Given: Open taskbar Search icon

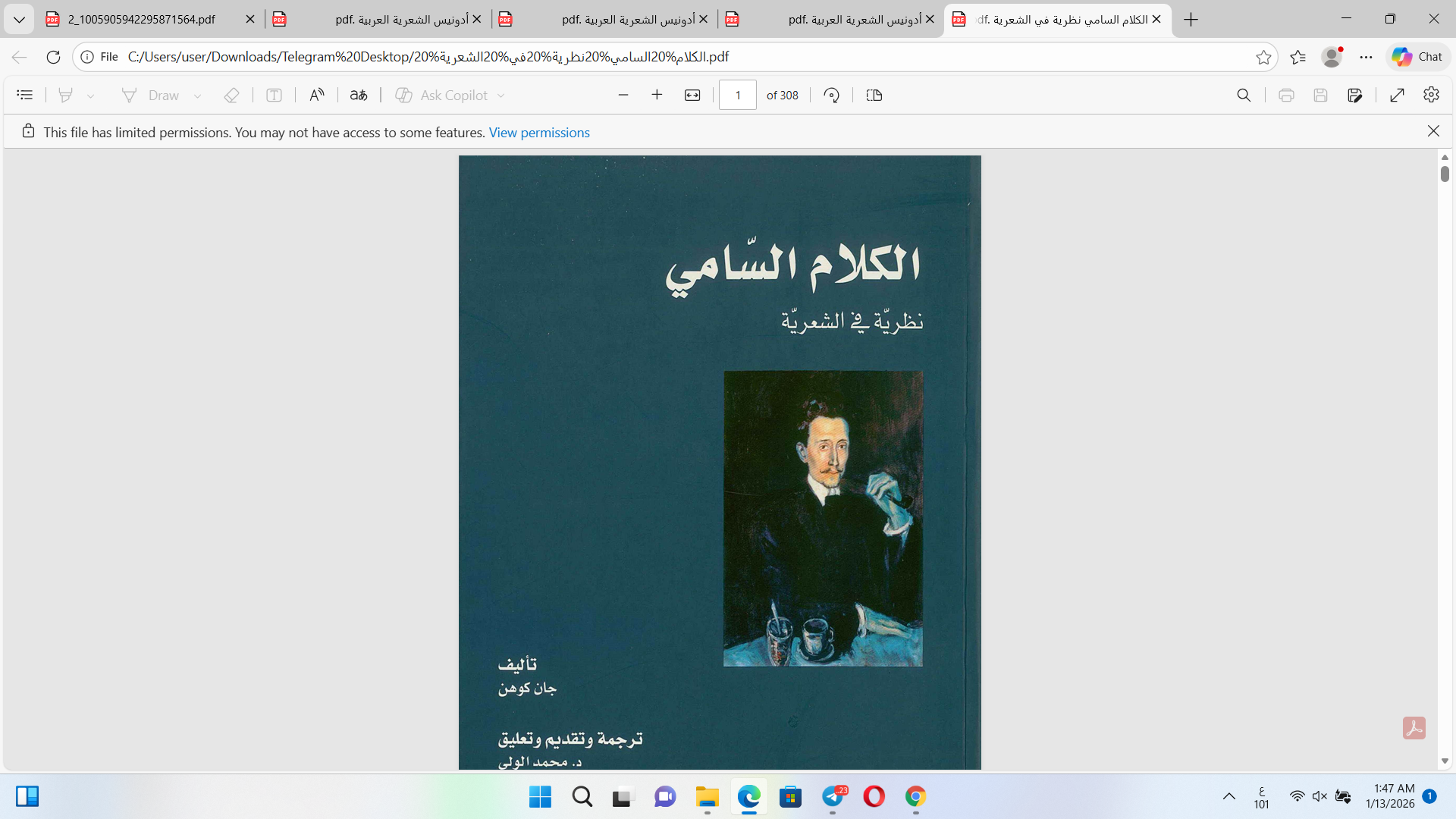Looking at the screenshot, I should (x=582, y=796).
